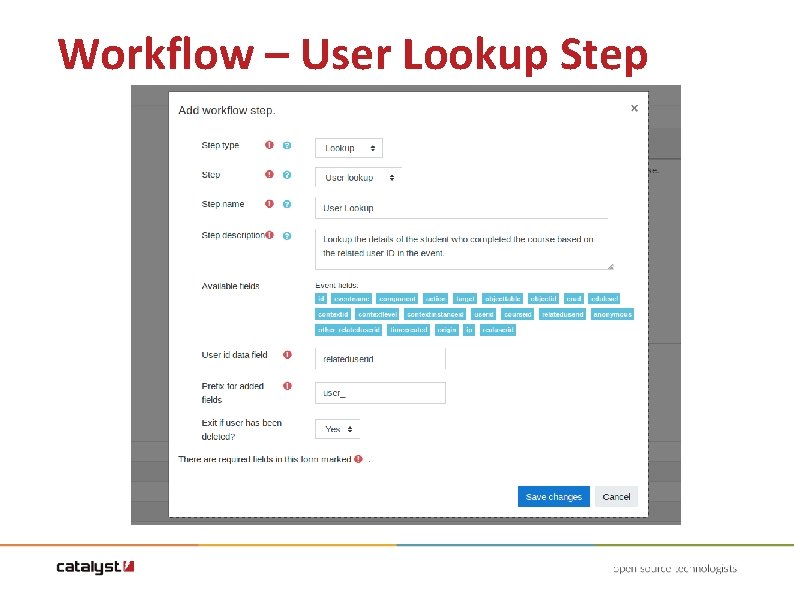
Task: Grab the description textarea resize handle
Action: [x=610, y=266]
